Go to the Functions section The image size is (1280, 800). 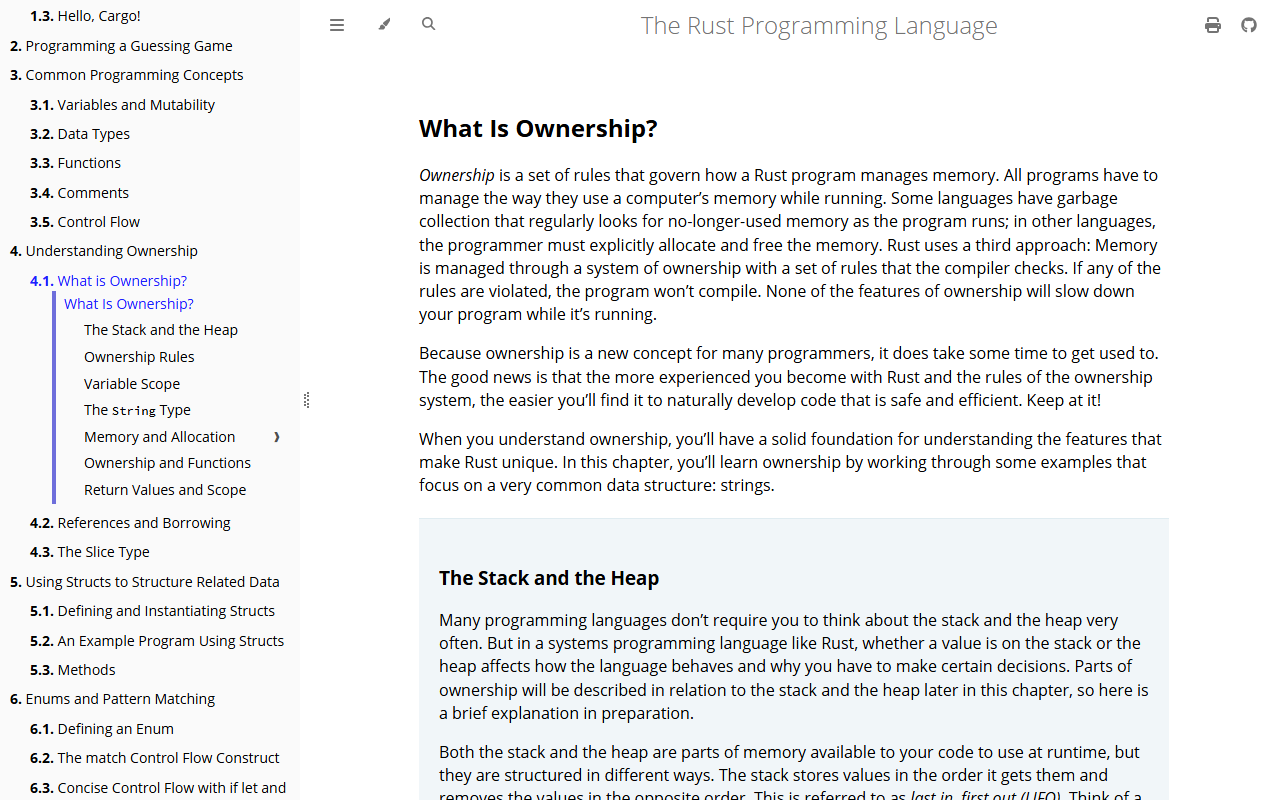pyautogui.click(x=75, y=163)
